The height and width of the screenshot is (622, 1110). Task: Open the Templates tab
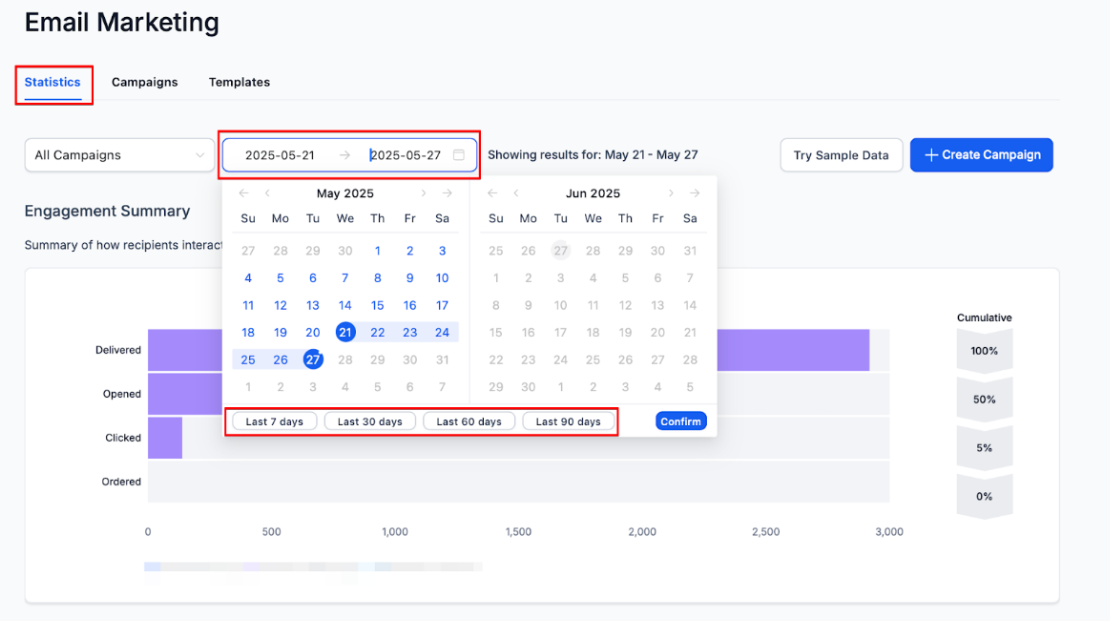239,82
